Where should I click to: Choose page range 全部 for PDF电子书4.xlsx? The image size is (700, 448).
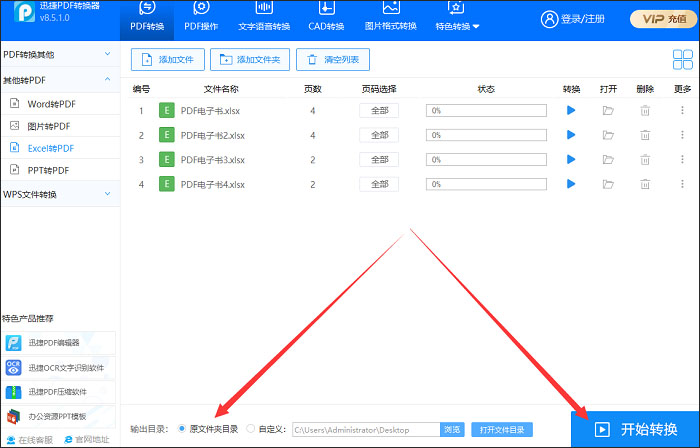coord(379,184)
